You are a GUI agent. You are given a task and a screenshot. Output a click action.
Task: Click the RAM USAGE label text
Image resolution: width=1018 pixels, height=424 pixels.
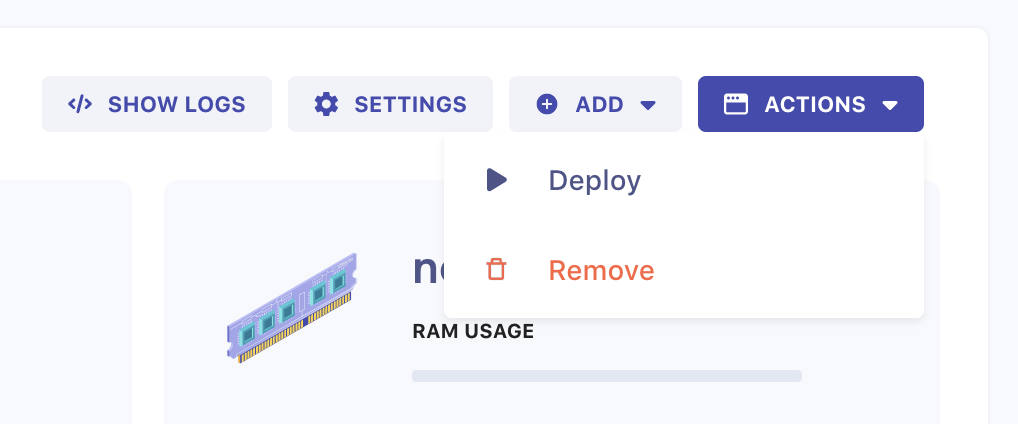coord(473,331)
